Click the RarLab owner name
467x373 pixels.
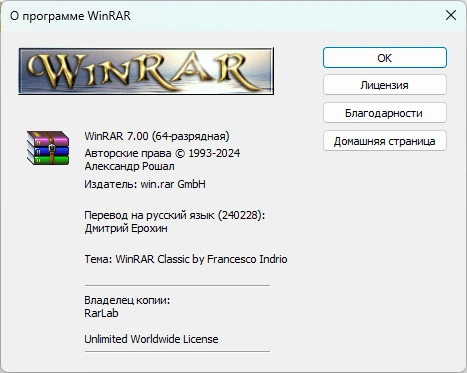101,313
